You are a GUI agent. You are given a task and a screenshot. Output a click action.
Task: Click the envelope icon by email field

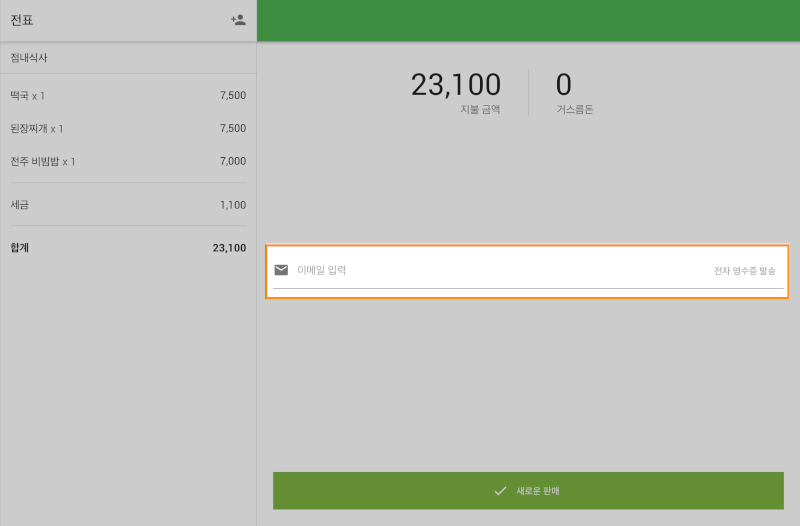coord(281,270)
